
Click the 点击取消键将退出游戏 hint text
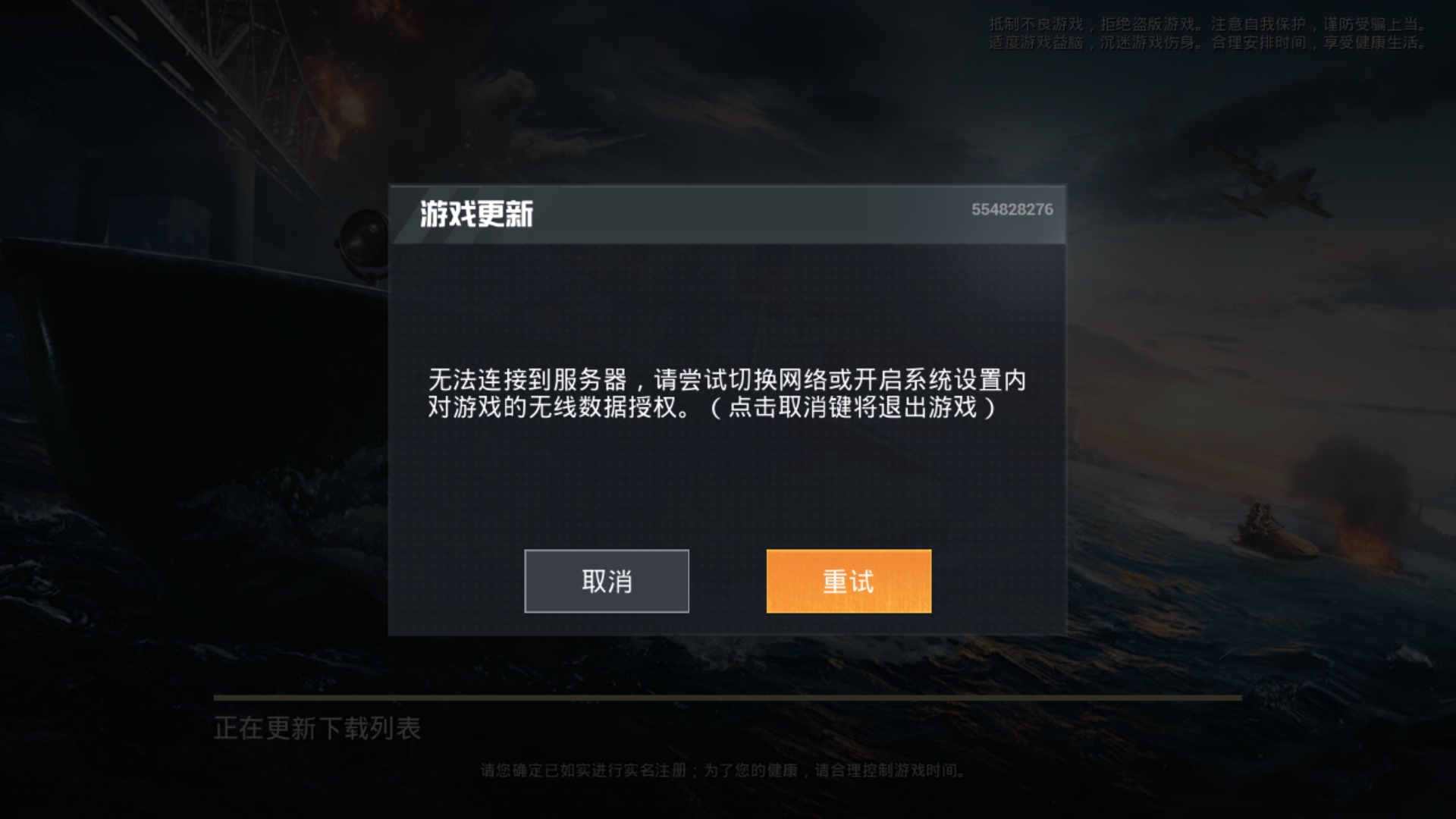point(852,408)
